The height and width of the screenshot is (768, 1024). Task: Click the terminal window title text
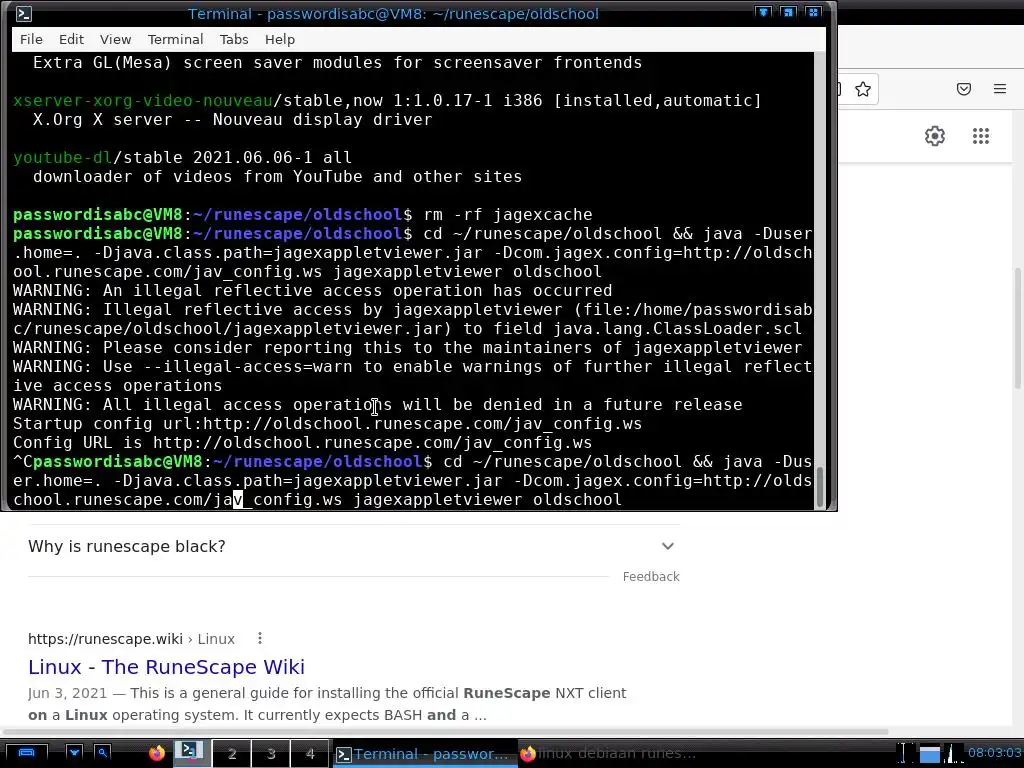click(x=393, y=14)
